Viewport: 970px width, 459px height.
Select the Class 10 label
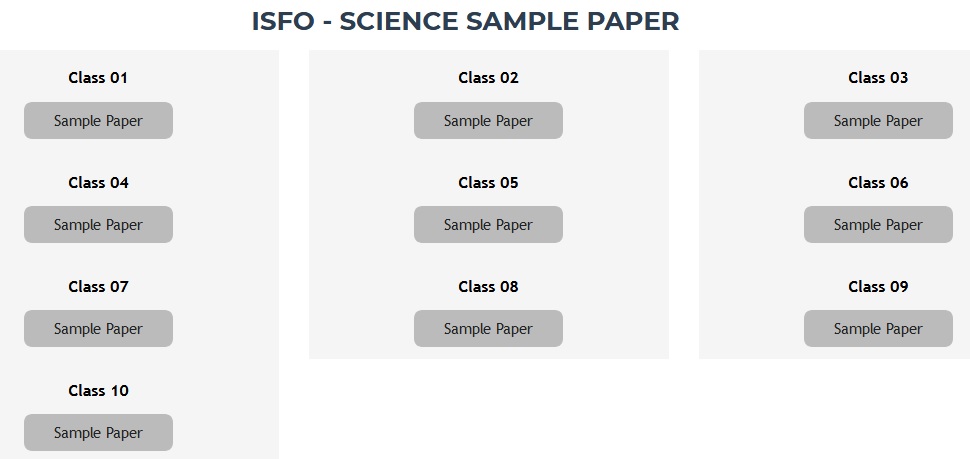(98, 391)
